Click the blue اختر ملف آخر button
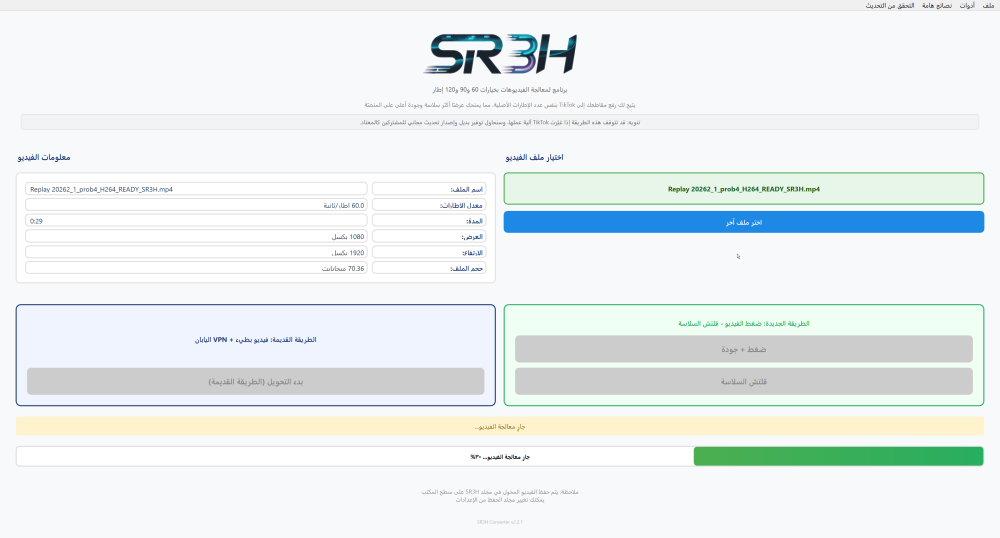This screenshot has height=538, width=1000. coord(744,222)
